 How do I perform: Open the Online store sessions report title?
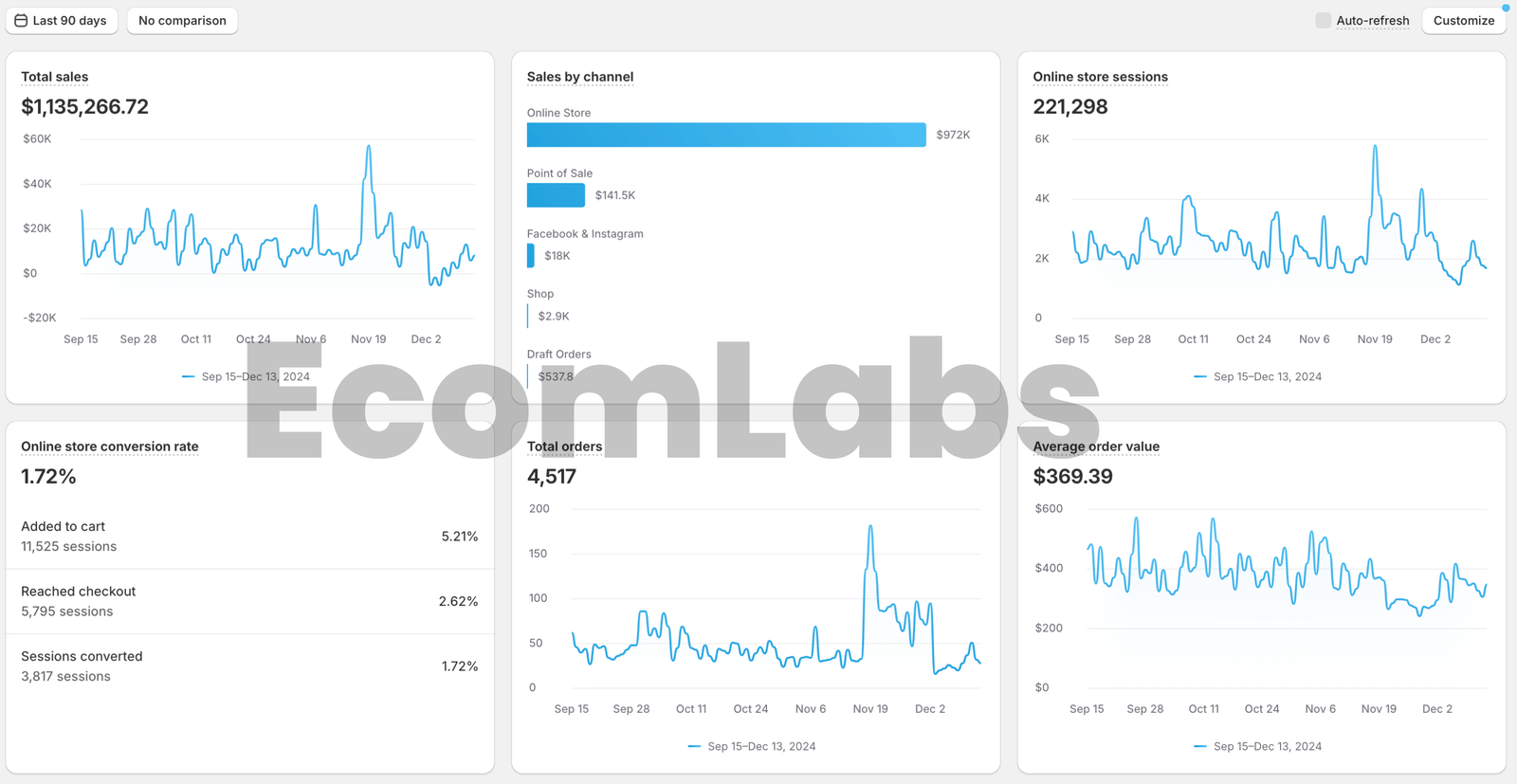(x=1100, y=77)
